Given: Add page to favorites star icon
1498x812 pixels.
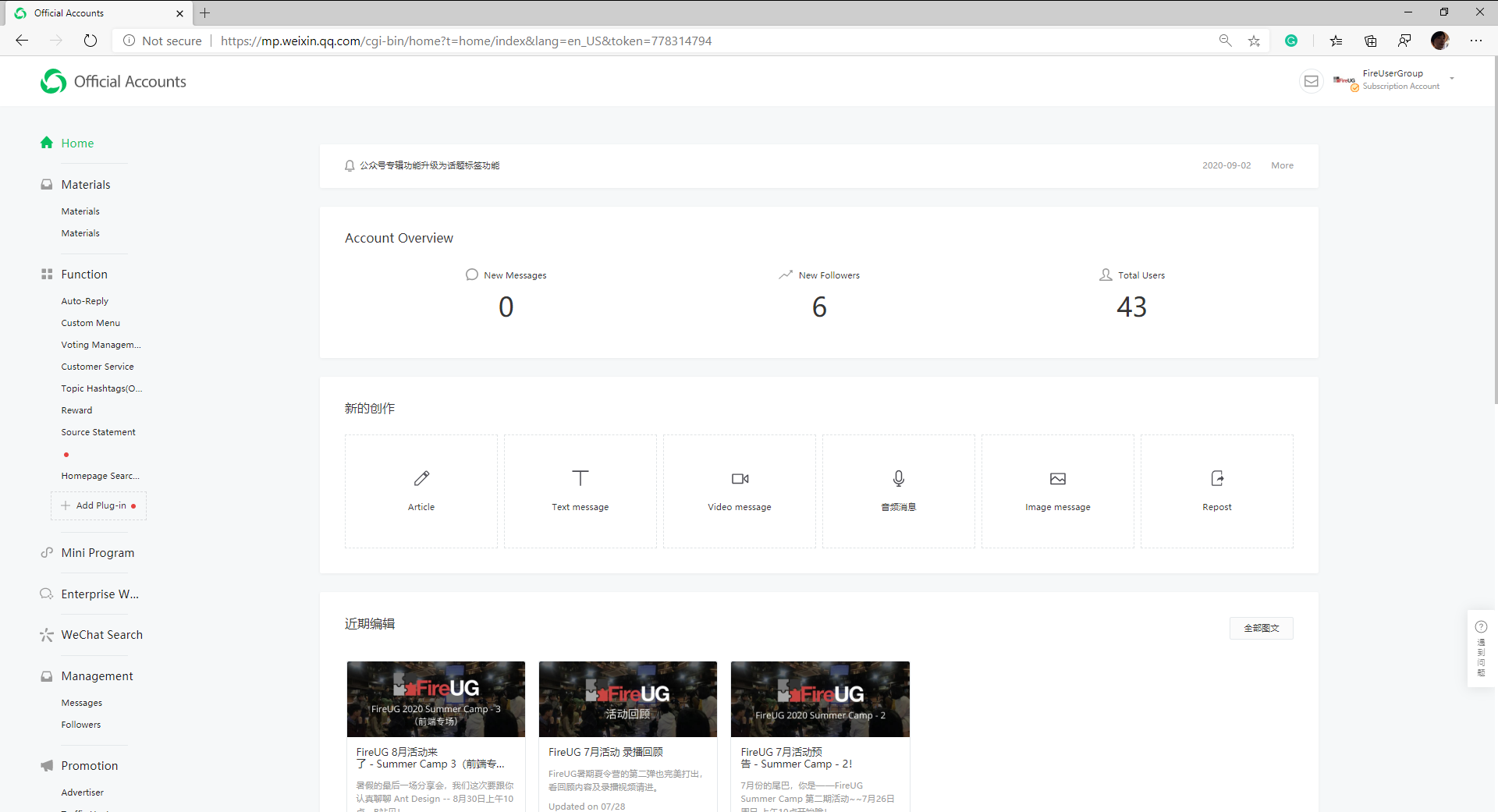Looking at the screenshot, I should pos(1254,41).
